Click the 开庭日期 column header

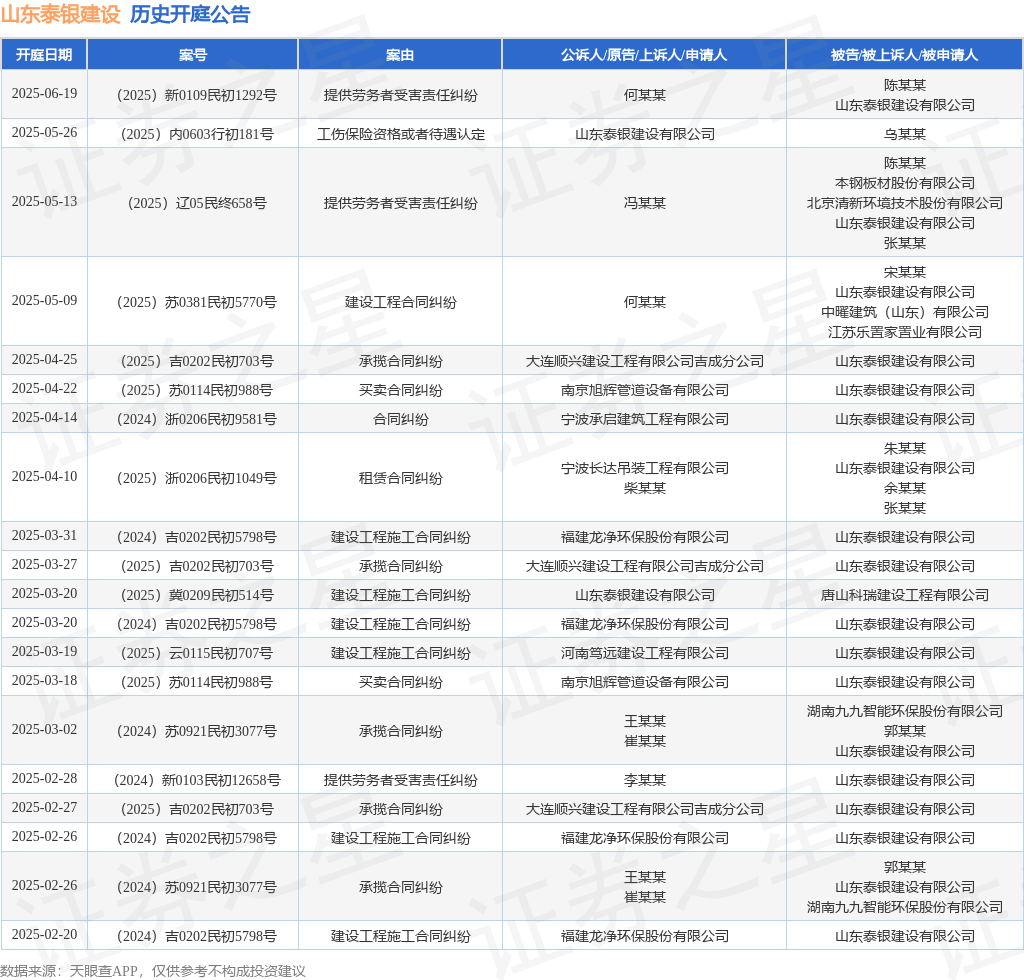pyautogui.click(x=44, y=55)
